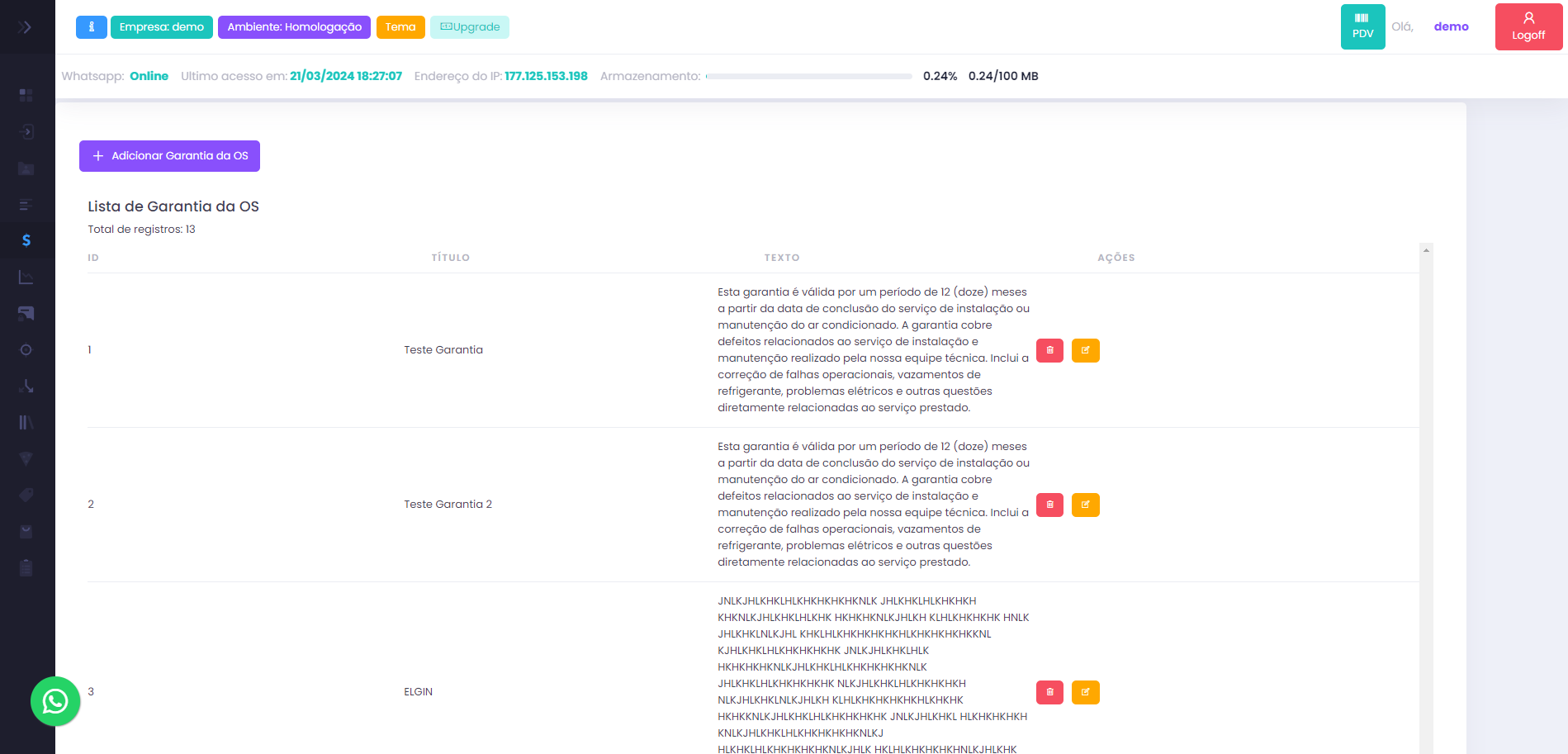1568x754 pixels.
Task: Click the blue info button
Action: [91, 27]
